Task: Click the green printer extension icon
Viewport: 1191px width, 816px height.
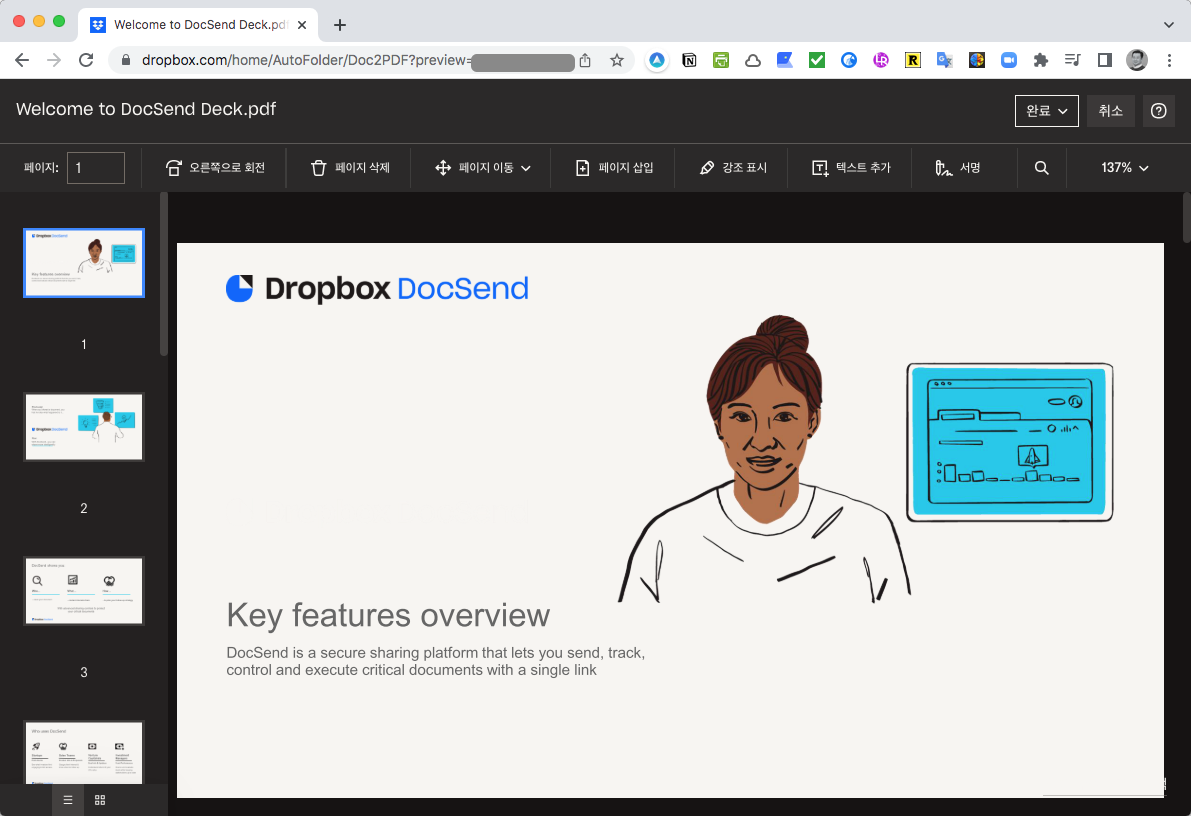Action: click(x=721, y=60)
